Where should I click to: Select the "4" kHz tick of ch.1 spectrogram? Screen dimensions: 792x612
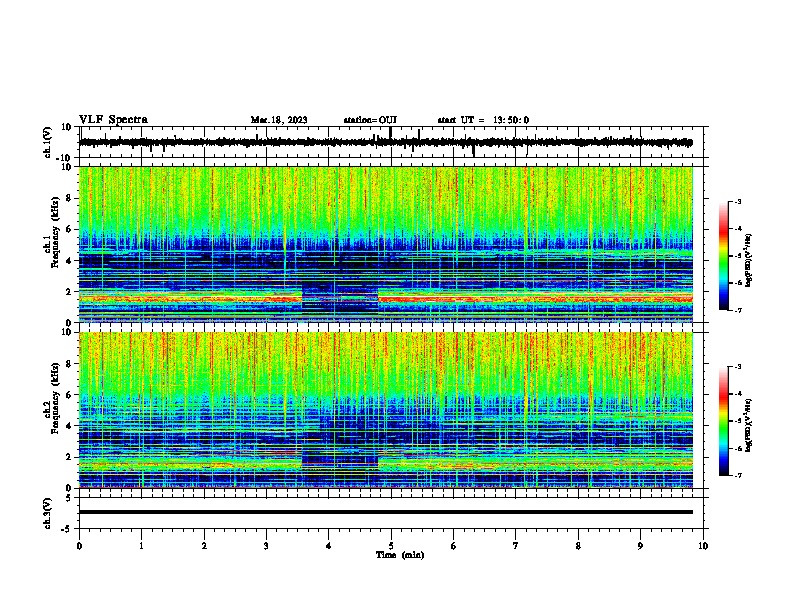tap(69, 261)
